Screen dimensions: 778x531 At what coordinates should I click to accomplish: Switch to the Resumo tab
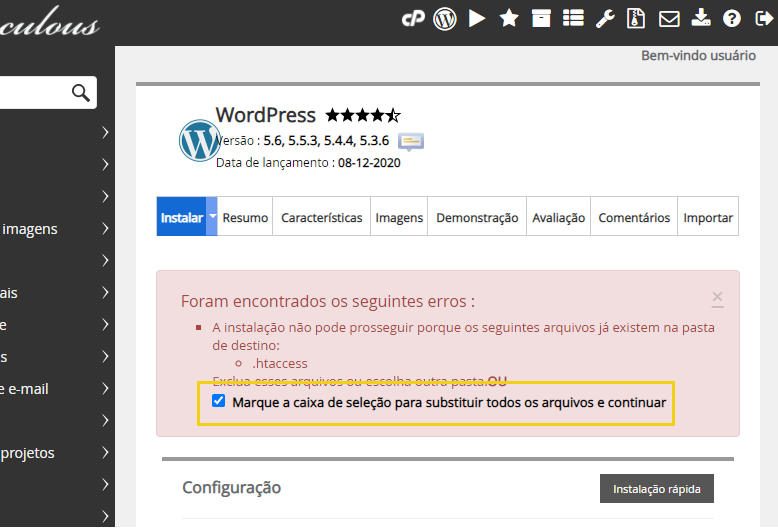point(245,217)
